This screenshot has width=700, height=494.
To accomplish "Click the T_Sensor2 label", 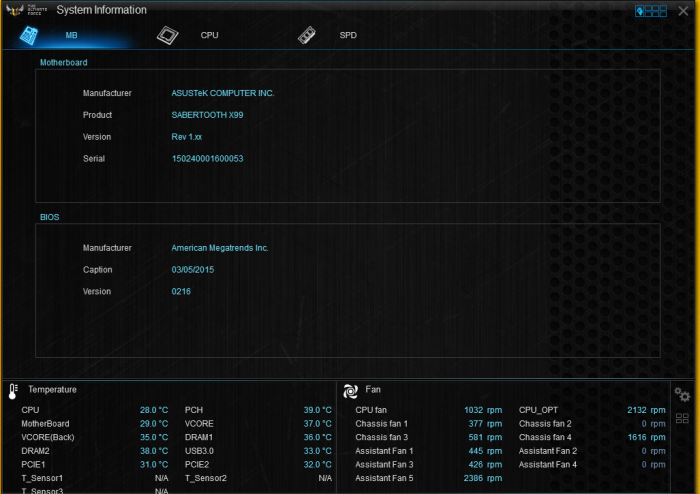I will point(206,478).
